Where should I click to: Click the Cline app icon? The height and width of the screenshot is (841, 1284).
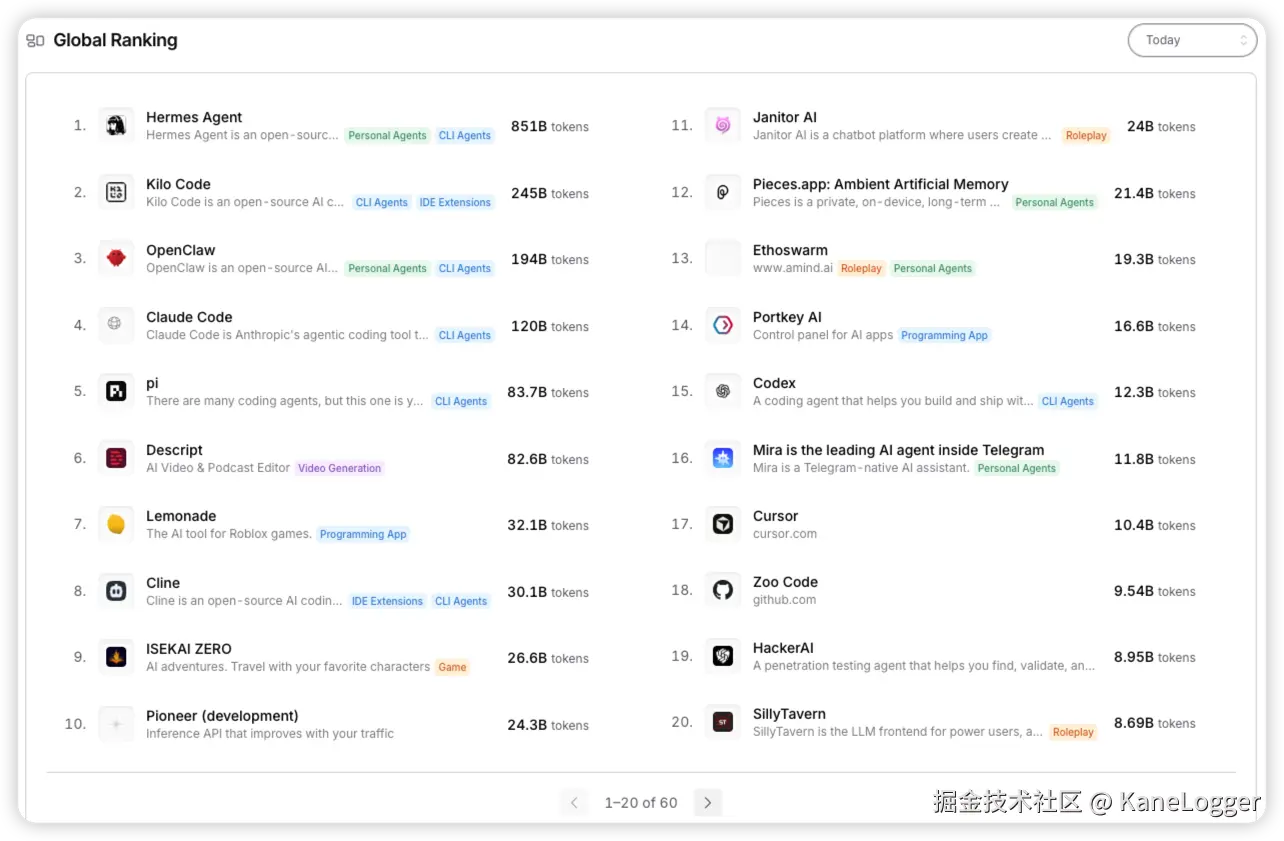(116, 592)
